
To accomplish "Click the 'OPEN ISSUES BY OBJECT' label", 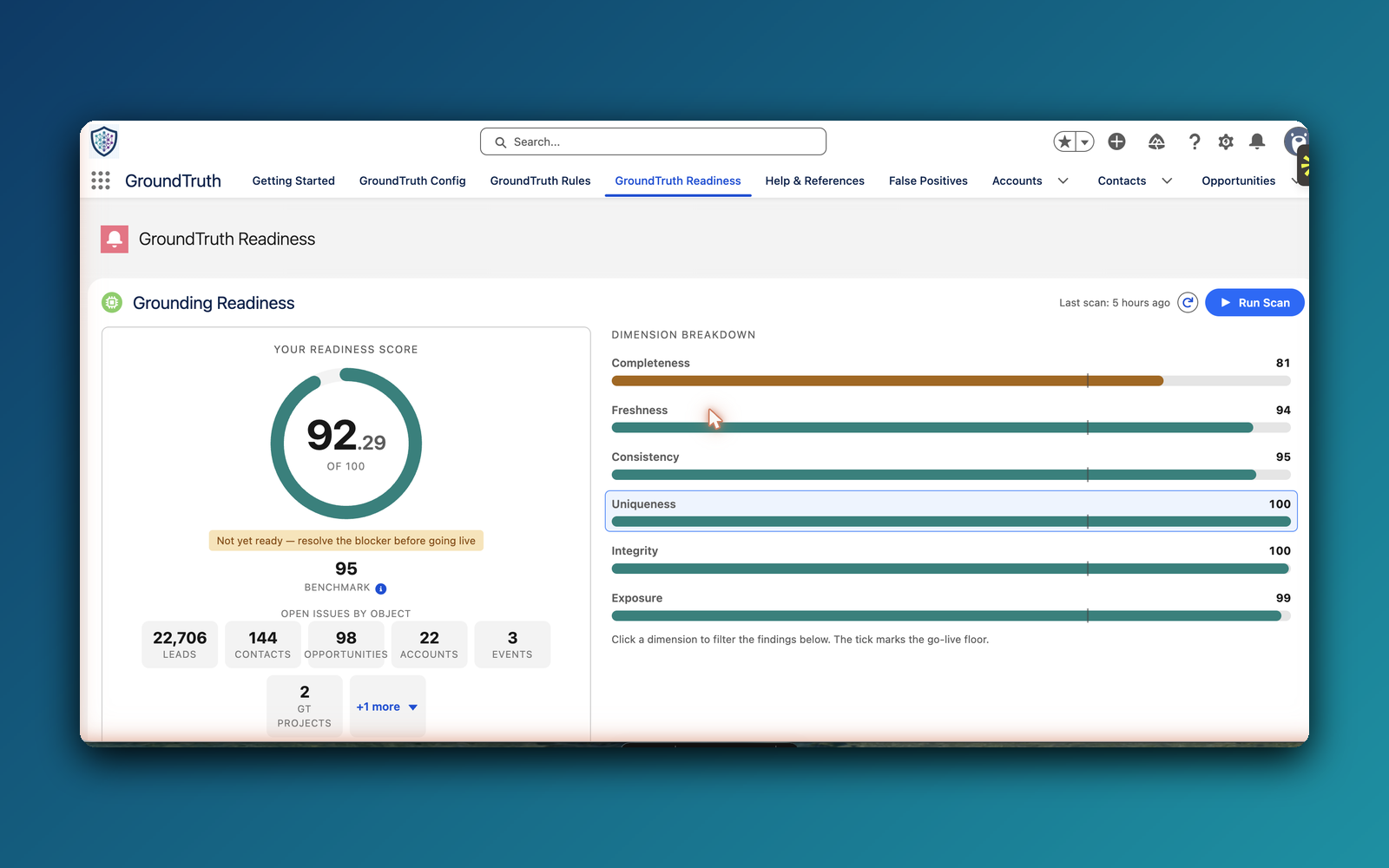I will (346, 614).
